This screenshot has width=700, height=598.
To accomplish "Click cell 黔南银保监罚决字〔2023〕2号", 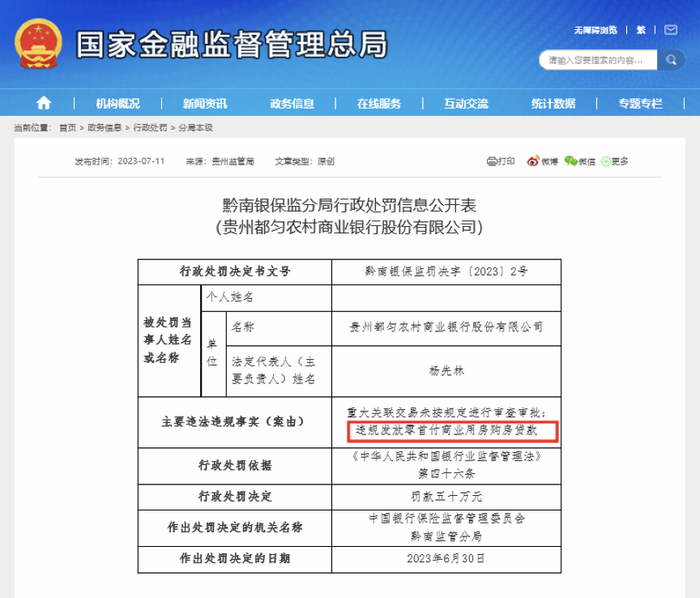I will tap(446, 271).
